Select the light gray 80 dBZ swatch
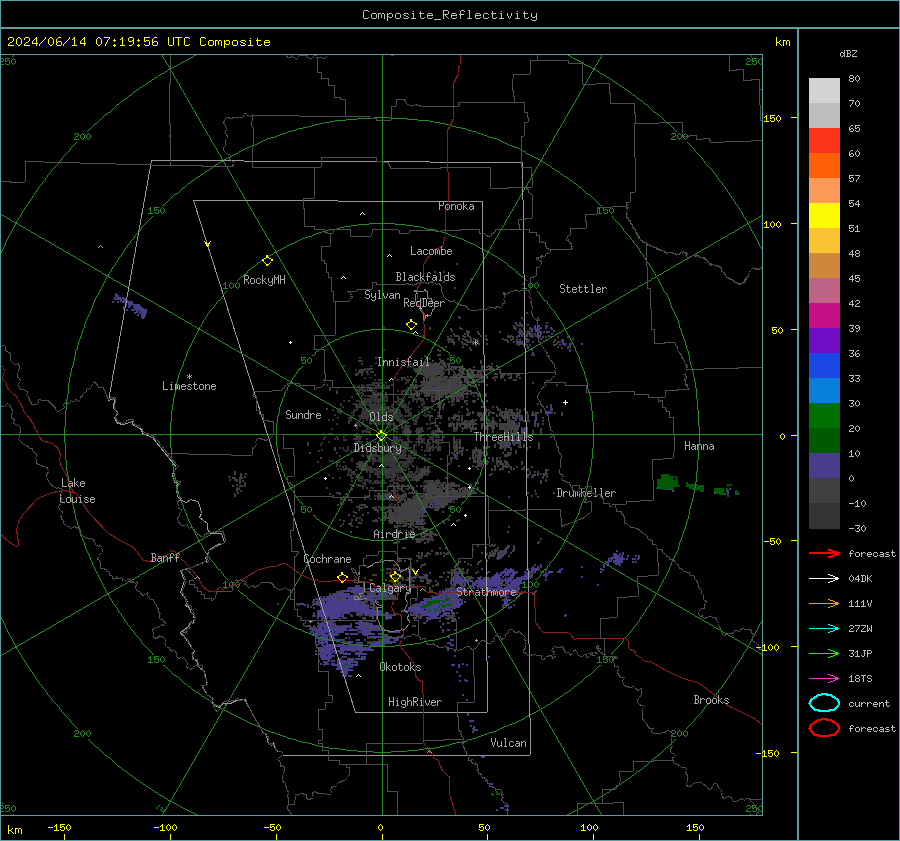900x841 pixels. coord(824,91)
